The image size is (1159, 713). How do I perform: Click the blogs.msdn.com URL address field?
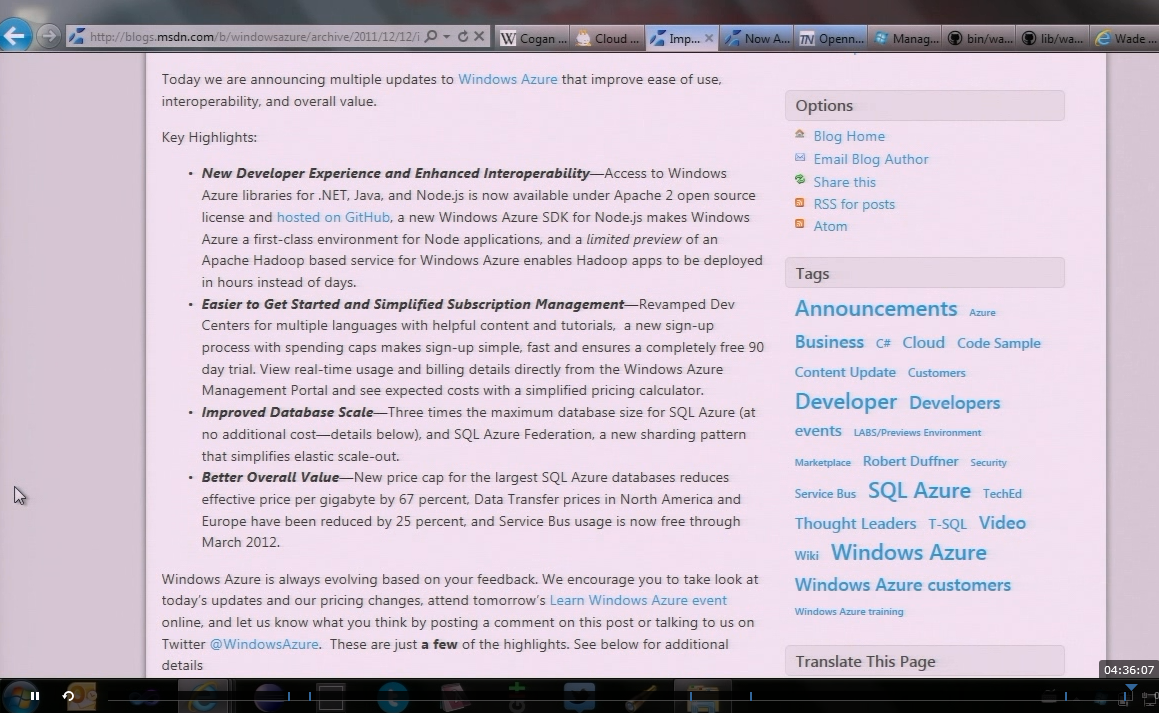[x=254, y=37]
